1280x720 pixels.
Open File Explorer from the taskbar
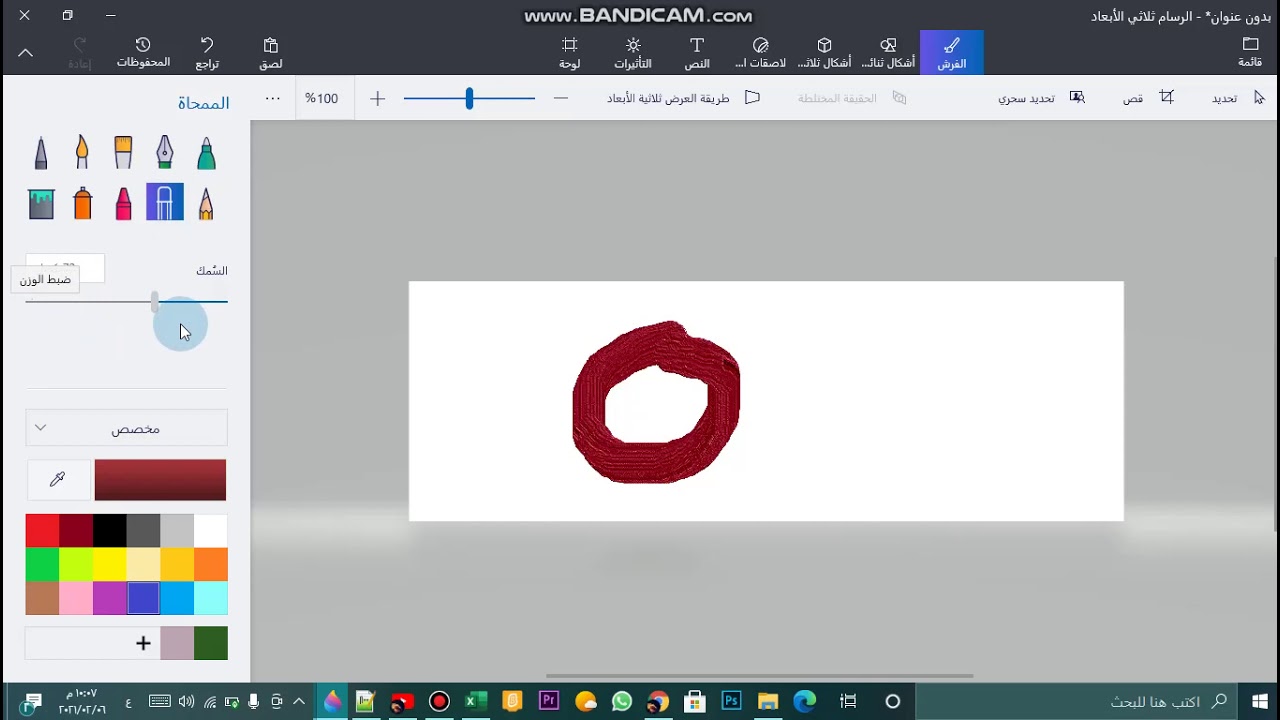point(768,701)
